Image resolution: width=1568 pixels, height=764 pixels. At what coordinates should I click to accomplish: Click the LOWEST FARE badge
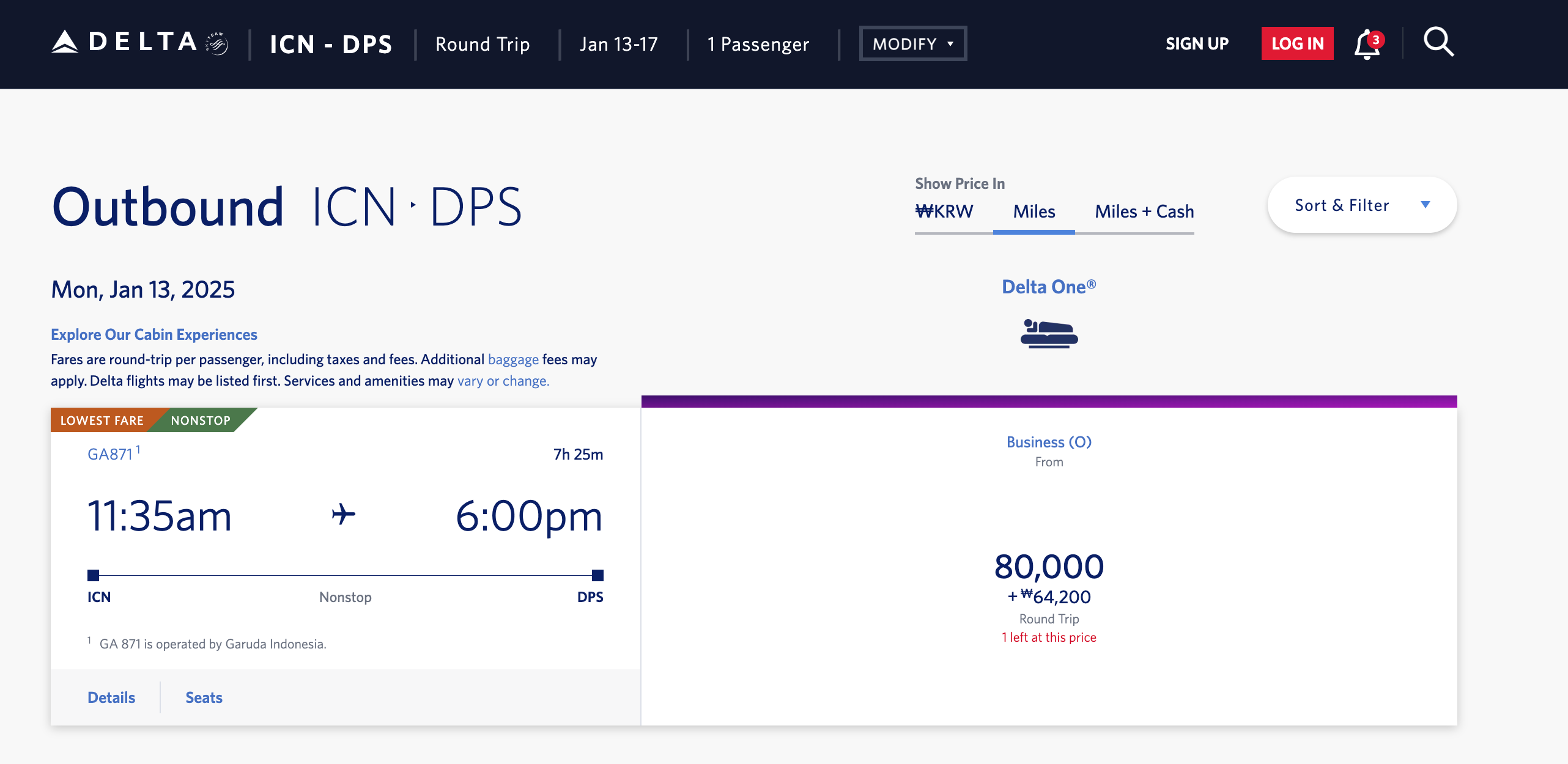coord(102,421)
